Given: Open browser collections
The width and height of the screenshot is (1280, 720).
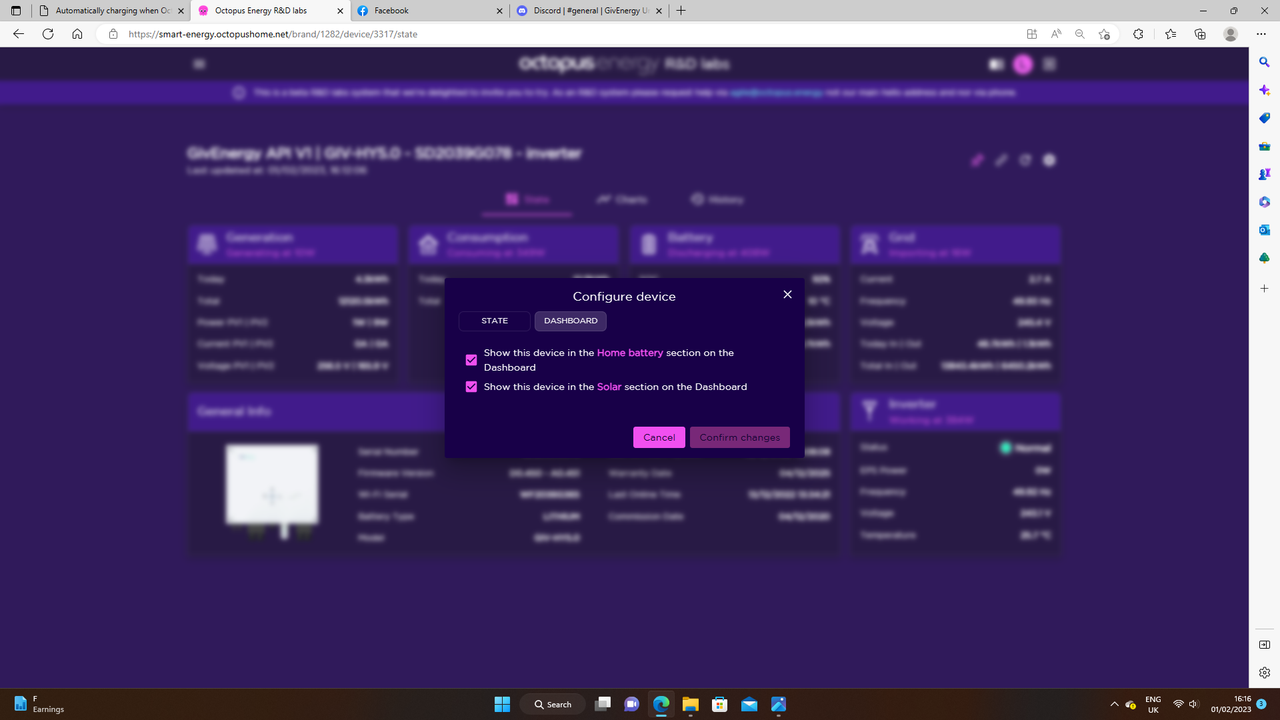Looking at the screenshot, I should click(1200, 33).
